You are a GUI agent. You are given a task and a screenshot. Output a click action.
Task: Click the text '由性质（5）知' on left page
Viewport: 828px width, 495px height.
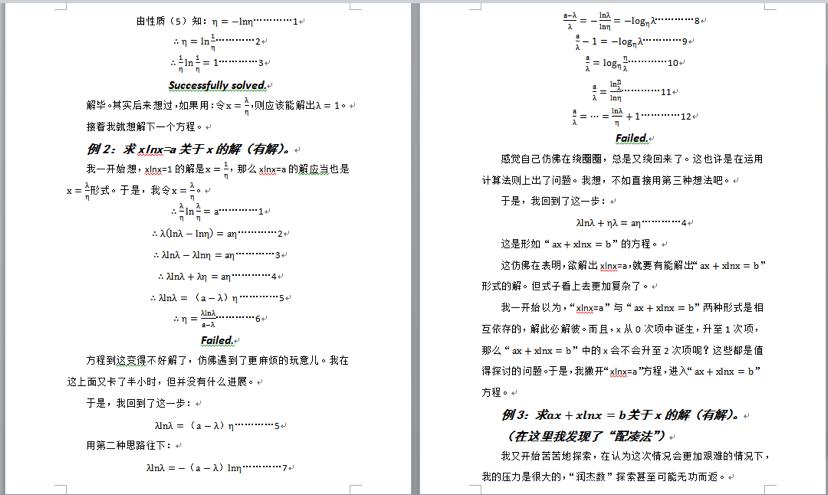coord(172,21)
